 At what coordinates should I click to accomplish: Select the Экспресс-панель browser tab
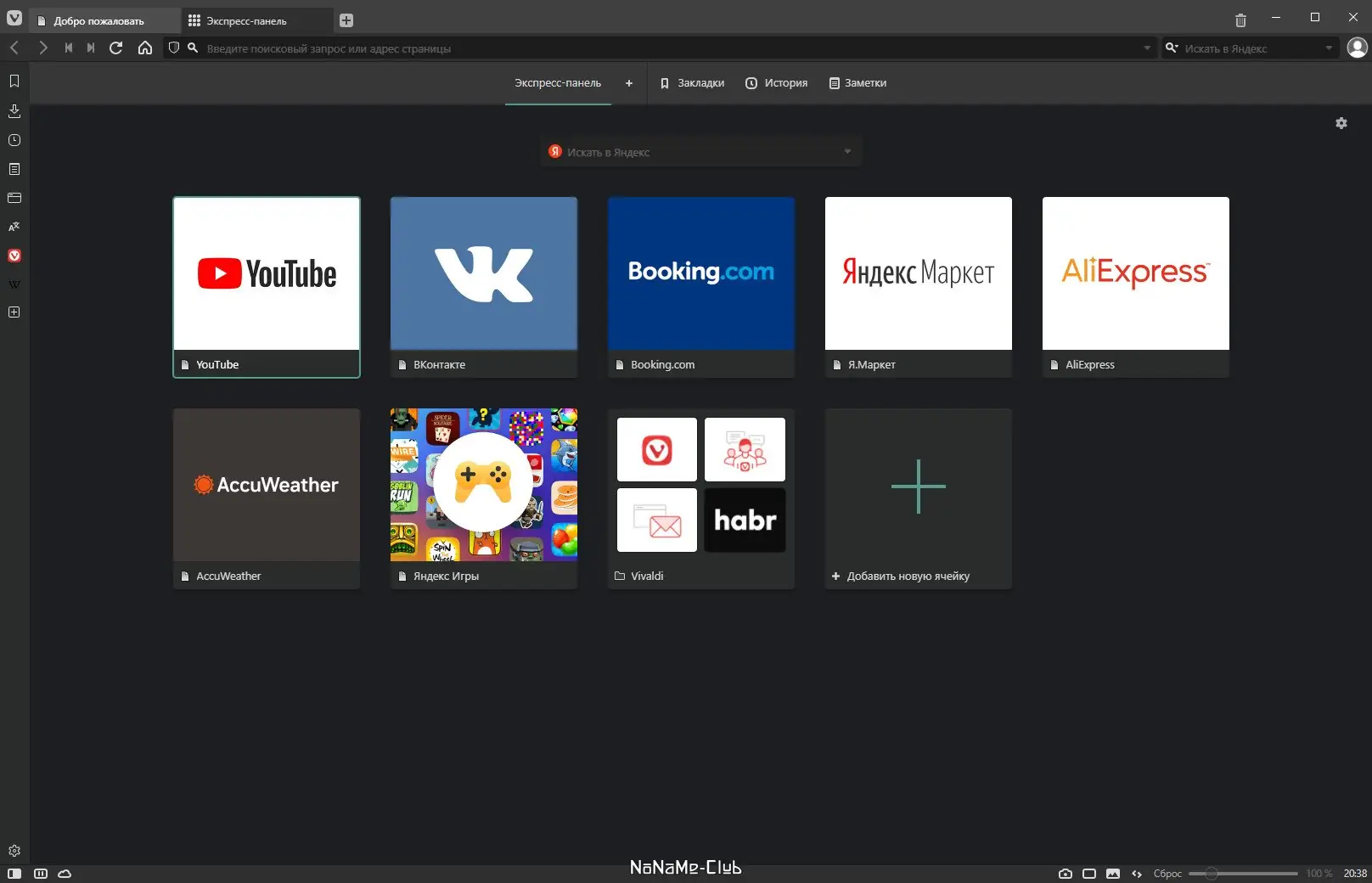pyautogui.click(x=258, y=20)
